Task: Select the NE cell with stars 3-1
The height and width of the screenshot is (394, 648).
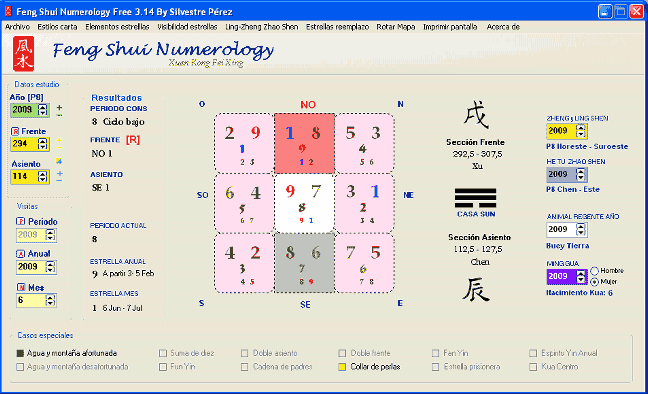Action: pos(364,203)
